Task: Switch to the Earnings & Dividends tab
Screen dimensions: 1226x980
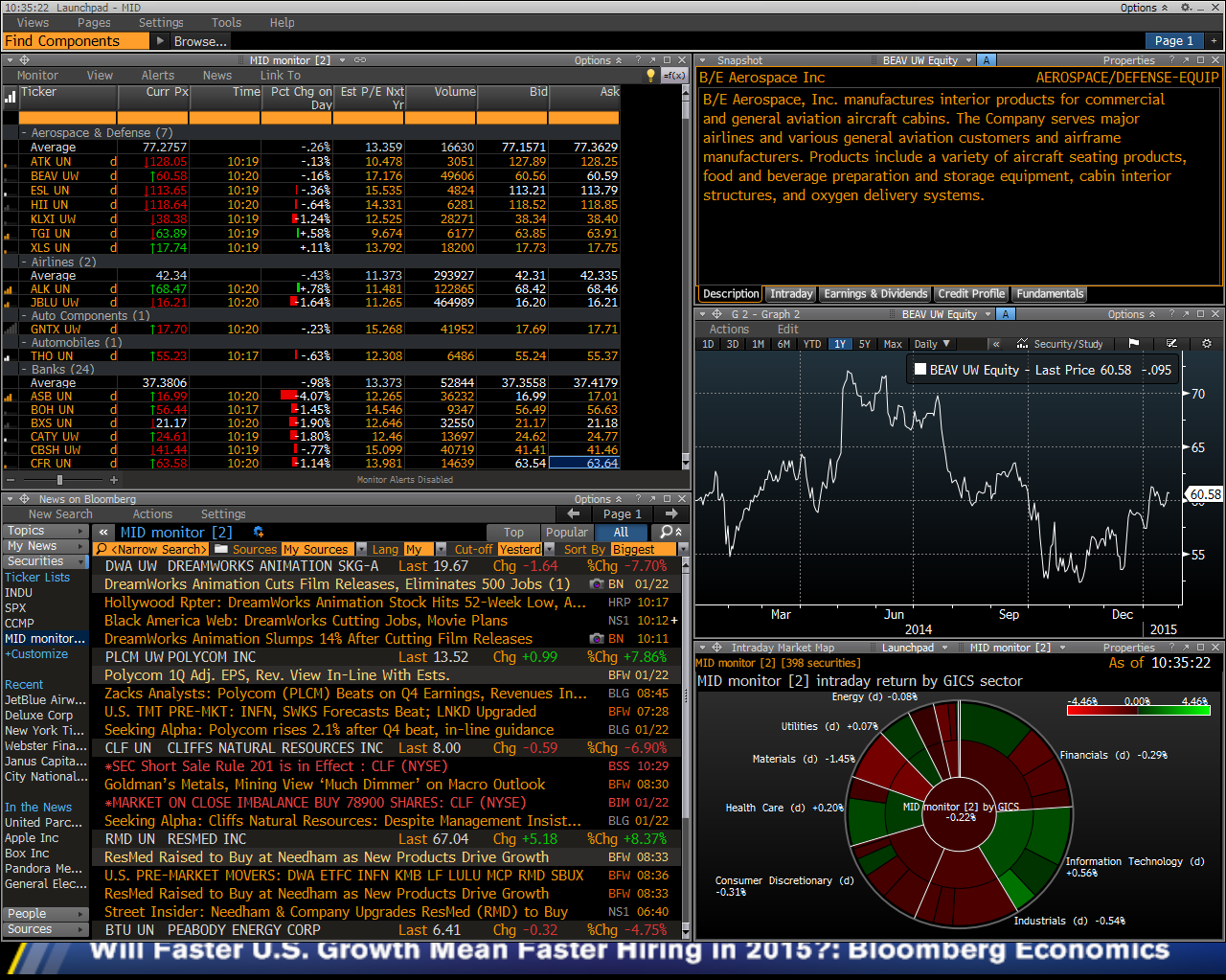Action: click(x=875, y=294)
